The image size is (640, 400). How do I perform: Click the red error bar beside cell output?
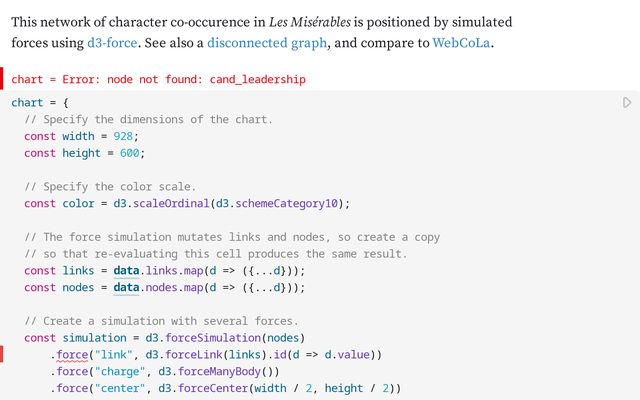(2, 79)
